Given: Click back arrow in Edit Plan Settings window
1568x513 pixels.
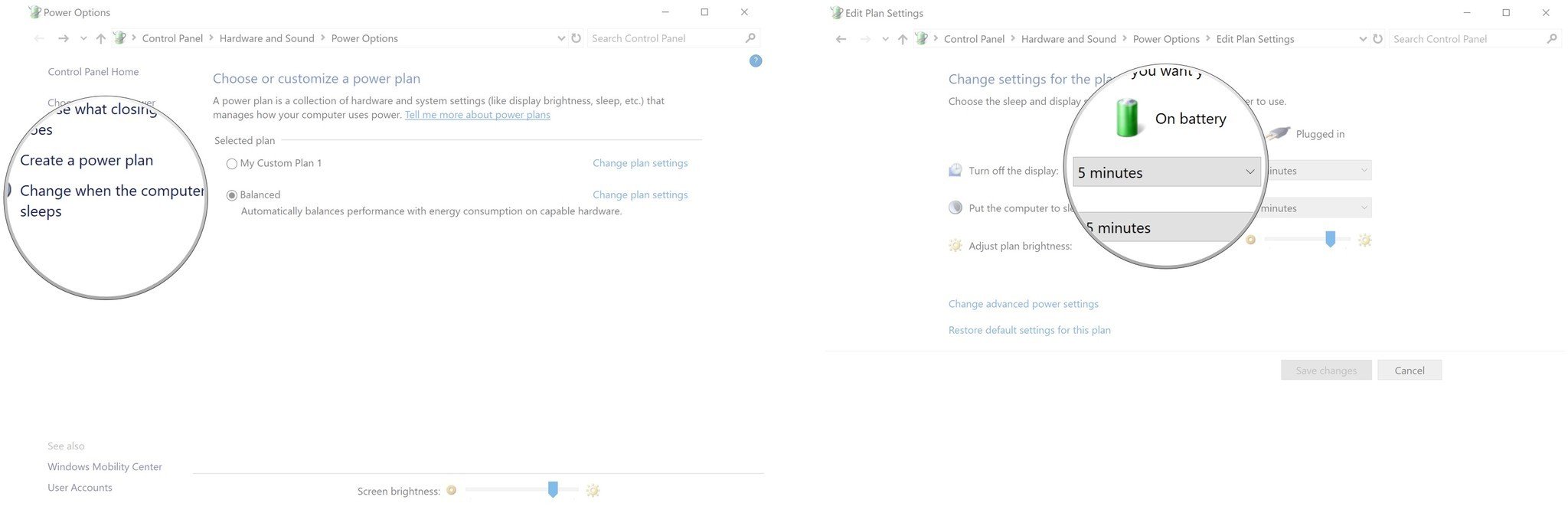Looking at the screenshot, I should pos(841,39).
